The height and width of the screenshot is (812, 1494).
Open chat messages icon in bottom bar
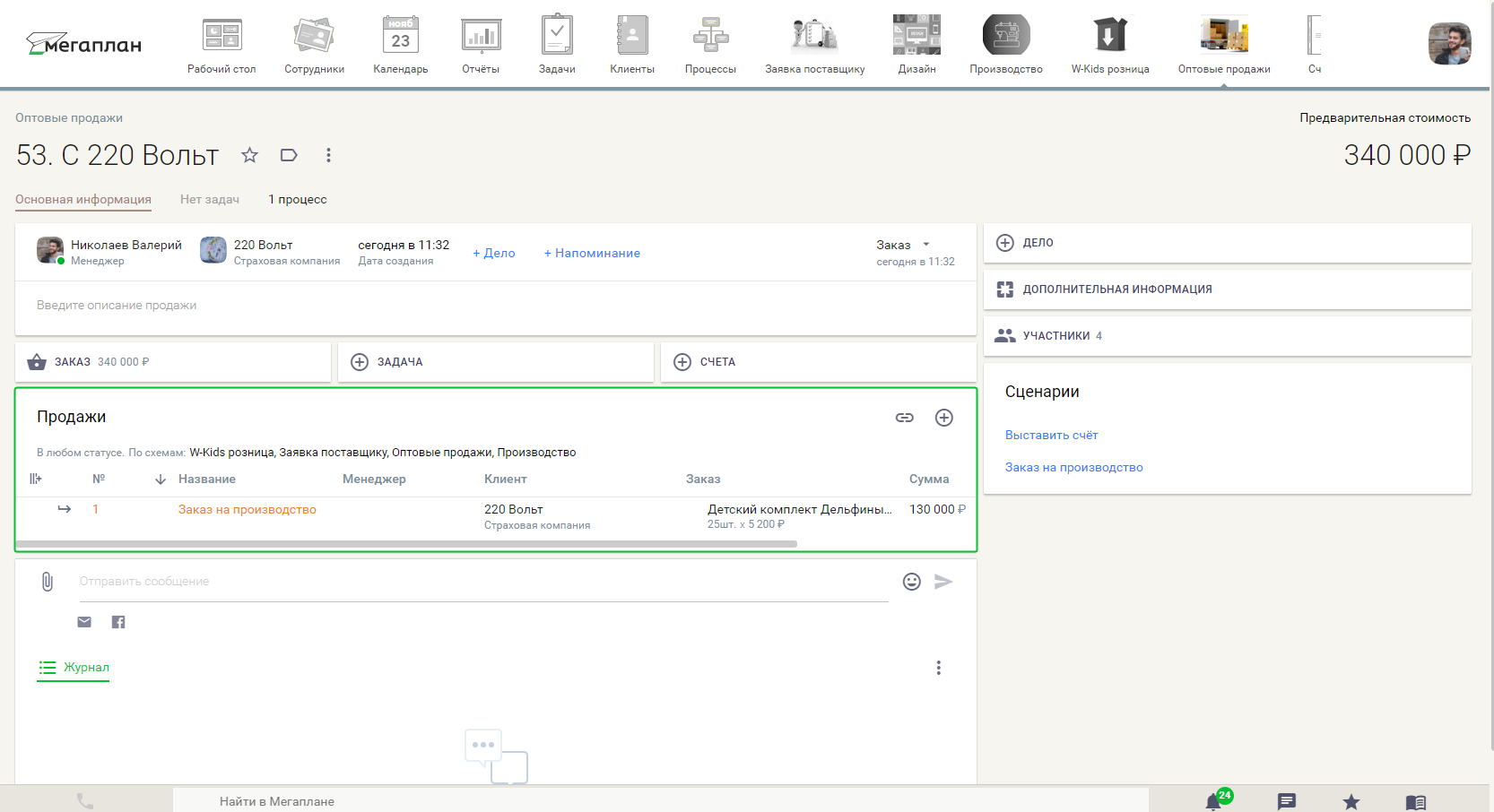pyautogui.click(x=1287, y=801)
